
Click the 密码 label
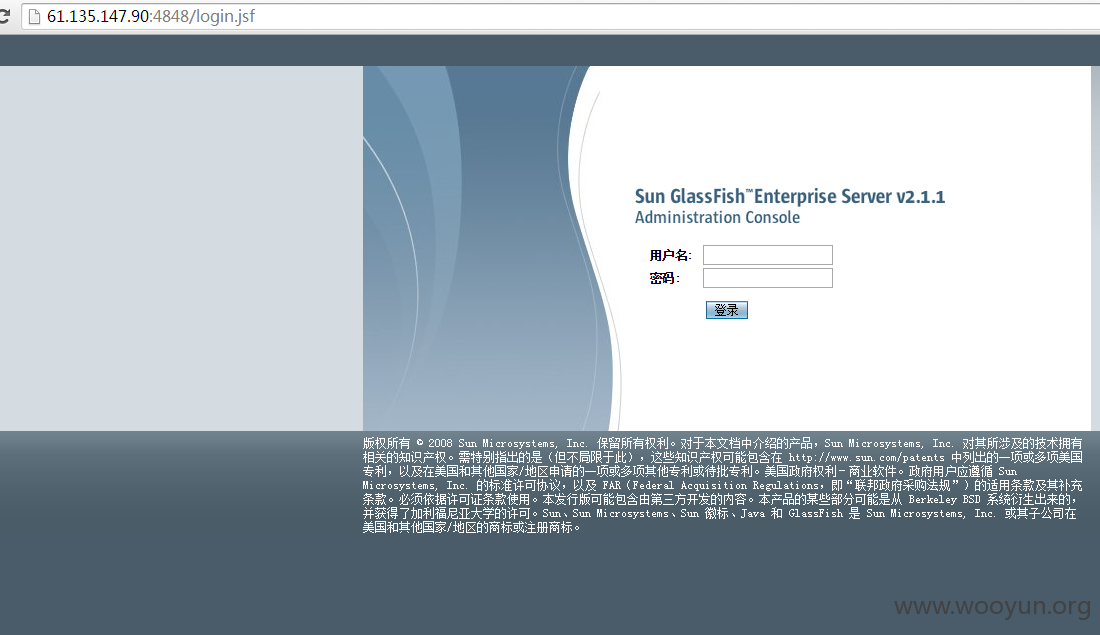pos(664,279)
